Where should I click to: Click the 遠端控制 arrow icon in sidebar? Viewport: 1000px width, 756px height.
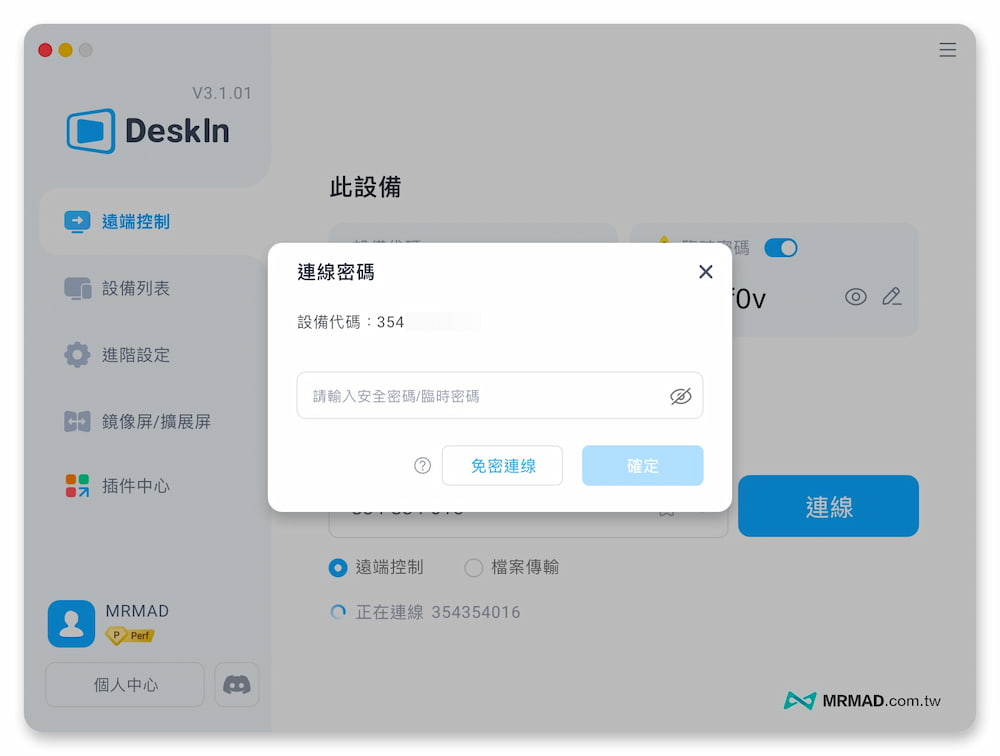coord(78,221)
